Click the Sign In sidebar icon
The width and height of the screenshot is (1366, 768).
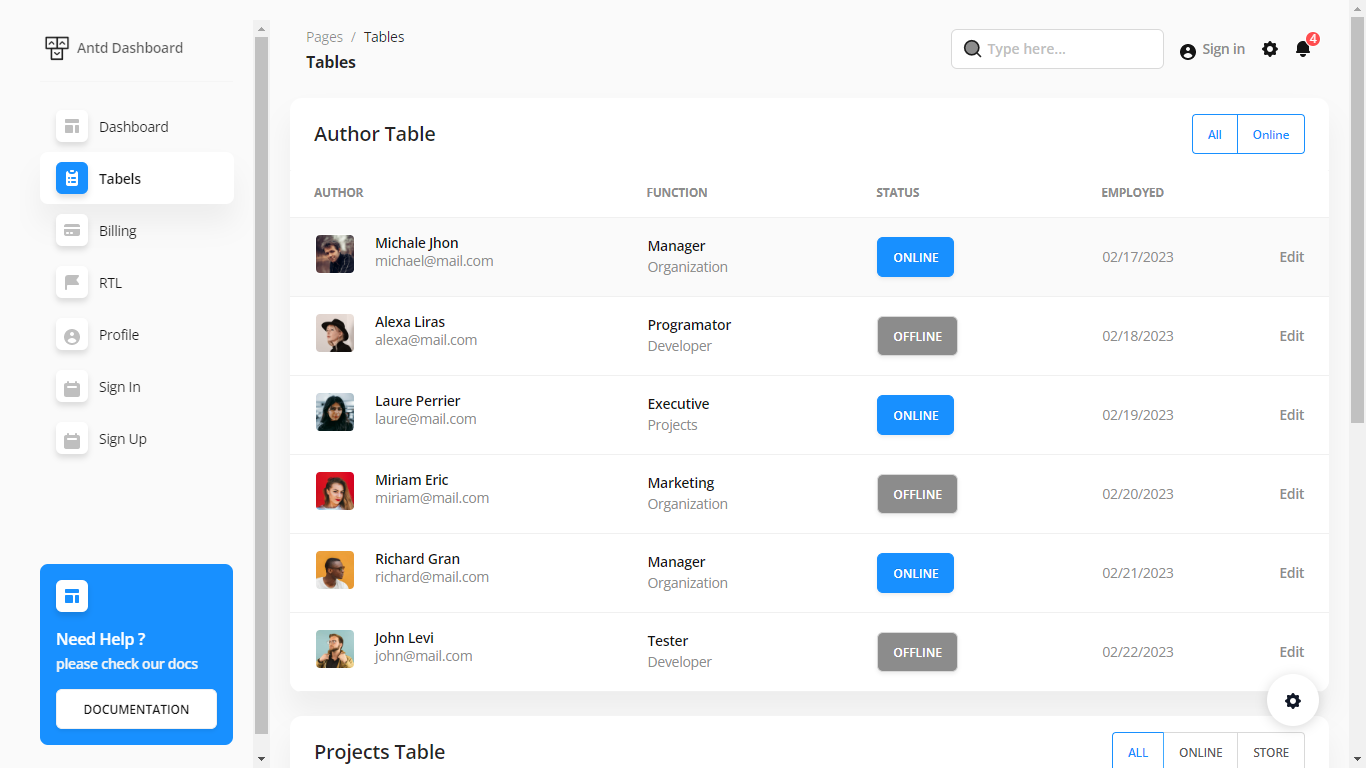[x=72, y=387]
